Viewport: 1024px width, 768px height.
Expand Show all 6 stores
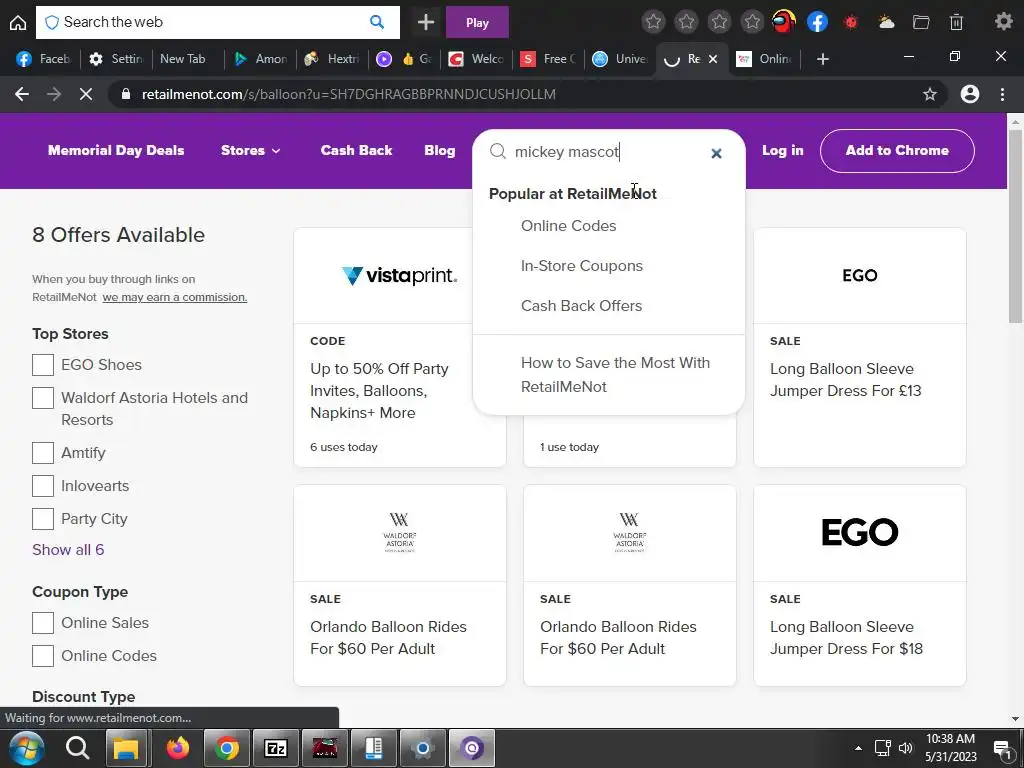68,549
